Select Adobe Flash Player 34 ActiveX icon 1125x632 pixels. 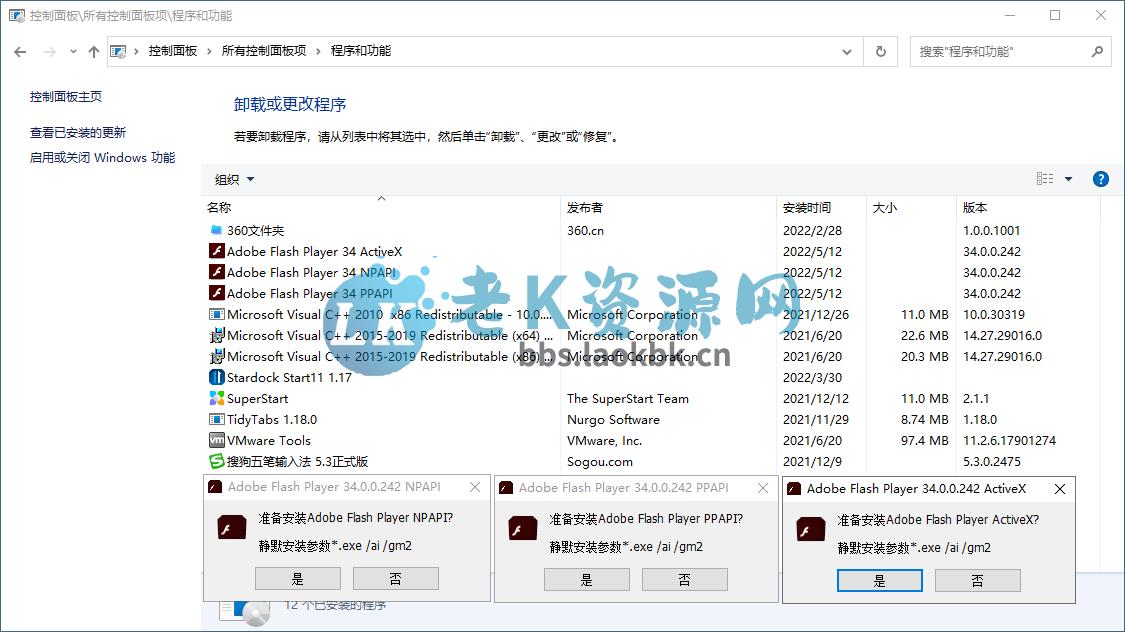pyautogui.click(x=216, y=251)
